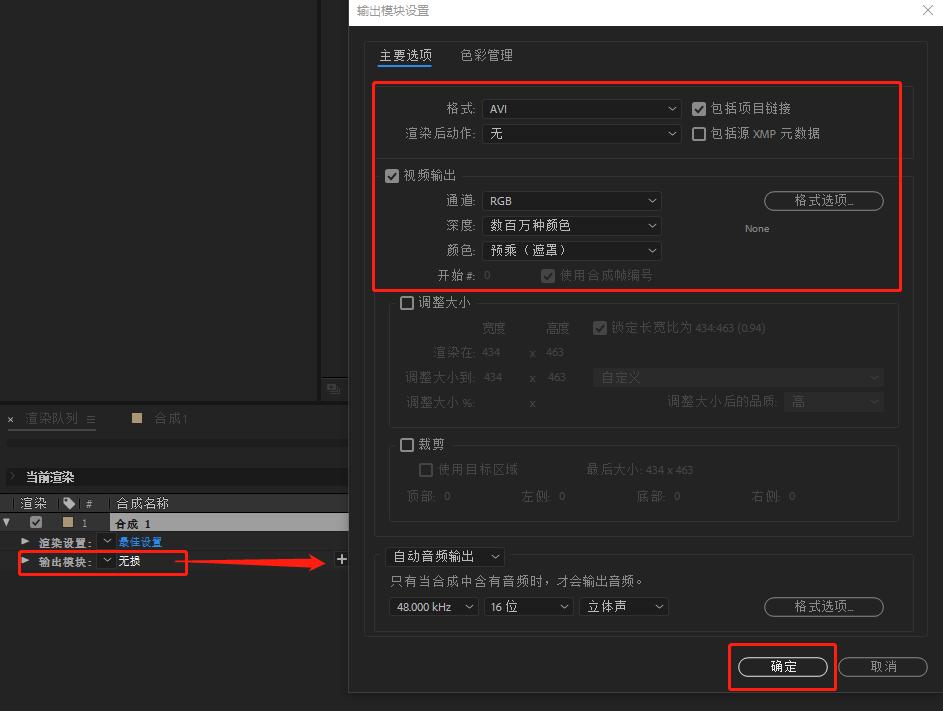Click the 确定 button to confirm settings
This screenshot has height=711, width=943.
(781, 666)
